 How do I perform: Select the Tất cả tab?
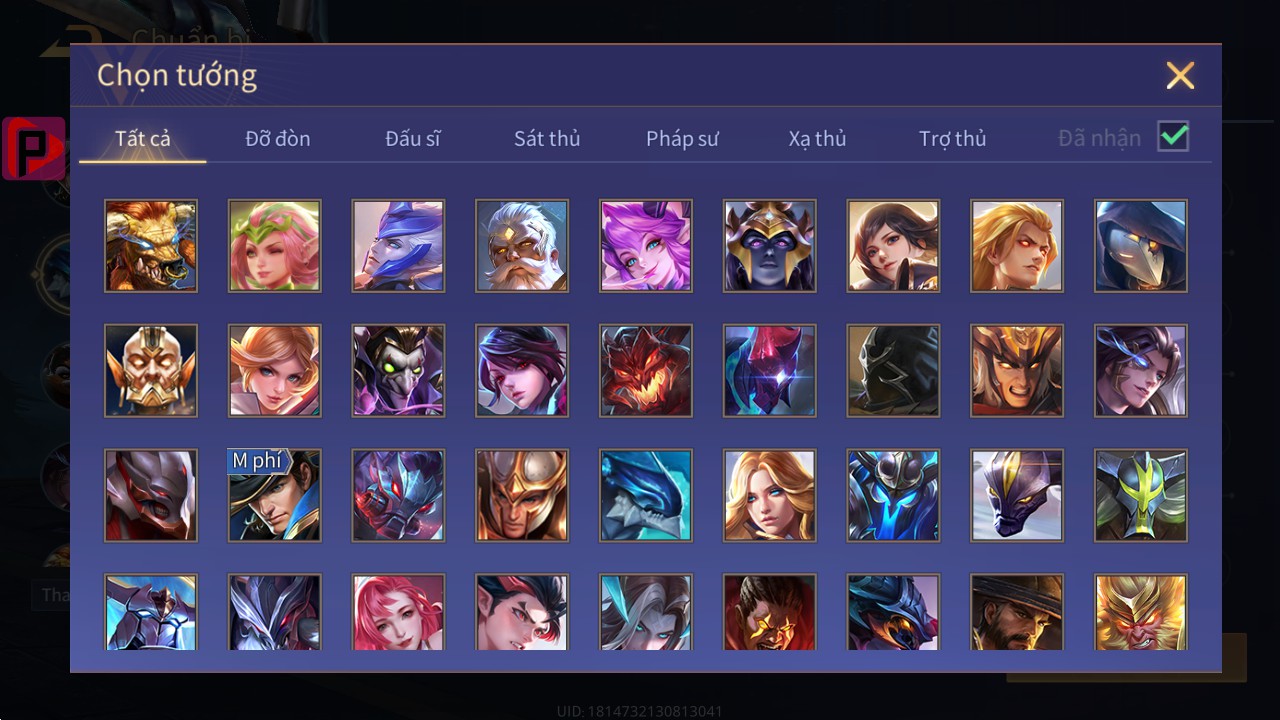(143, 139)
